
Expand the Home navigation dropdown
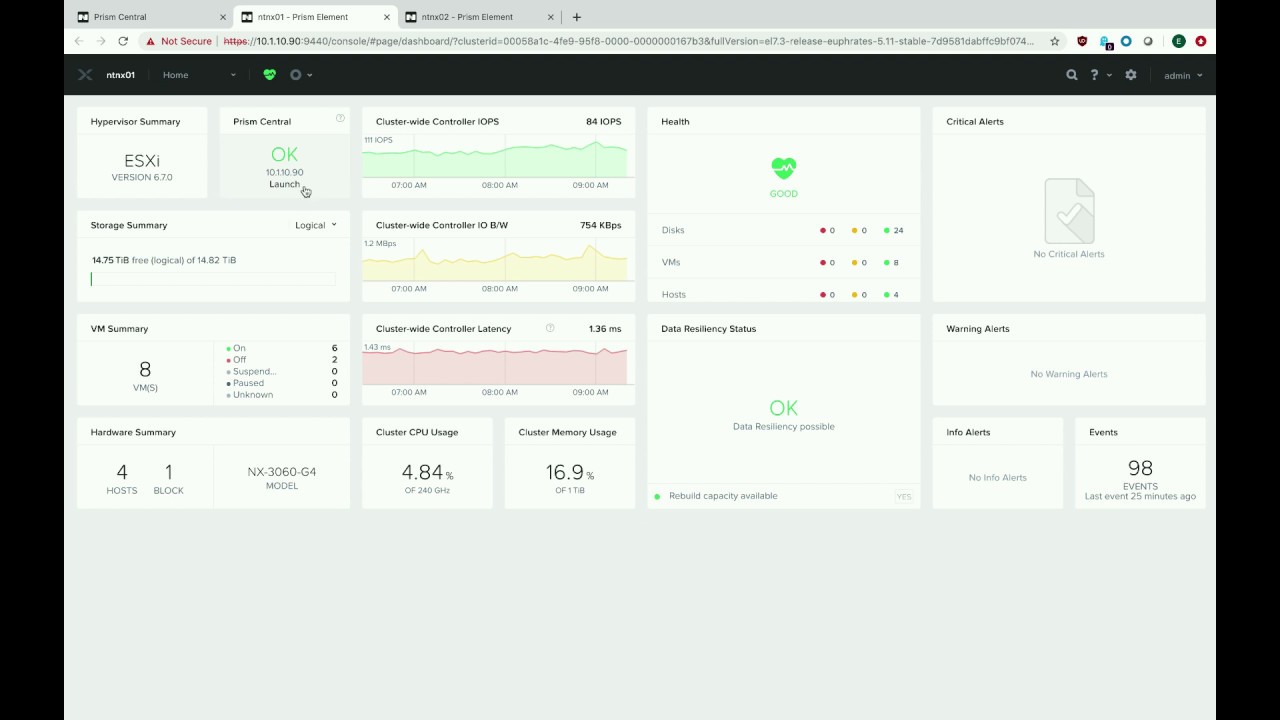(199, 75)
